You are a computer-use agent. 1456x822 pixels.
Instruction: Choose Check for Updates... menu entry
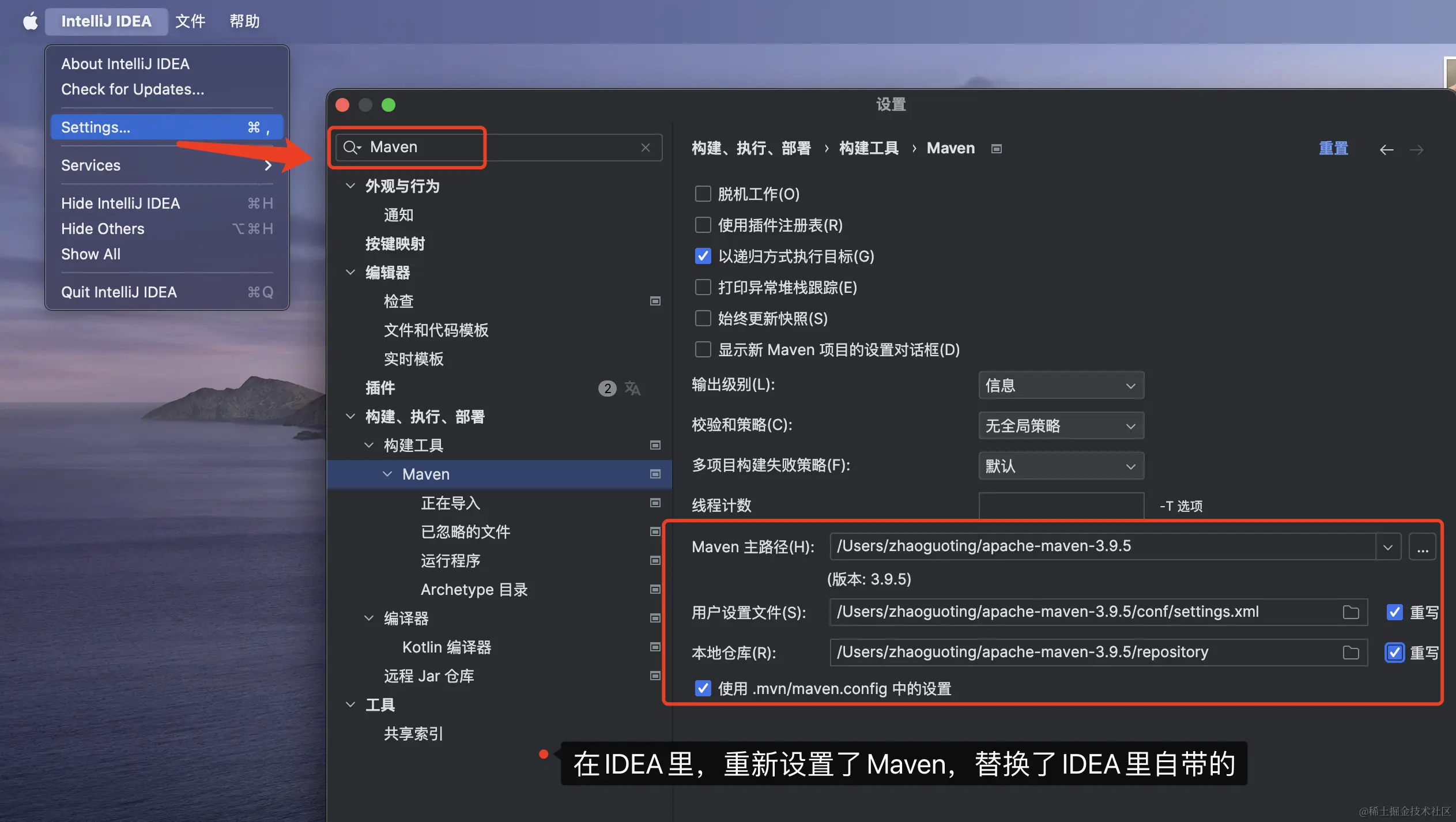point(167,89)
